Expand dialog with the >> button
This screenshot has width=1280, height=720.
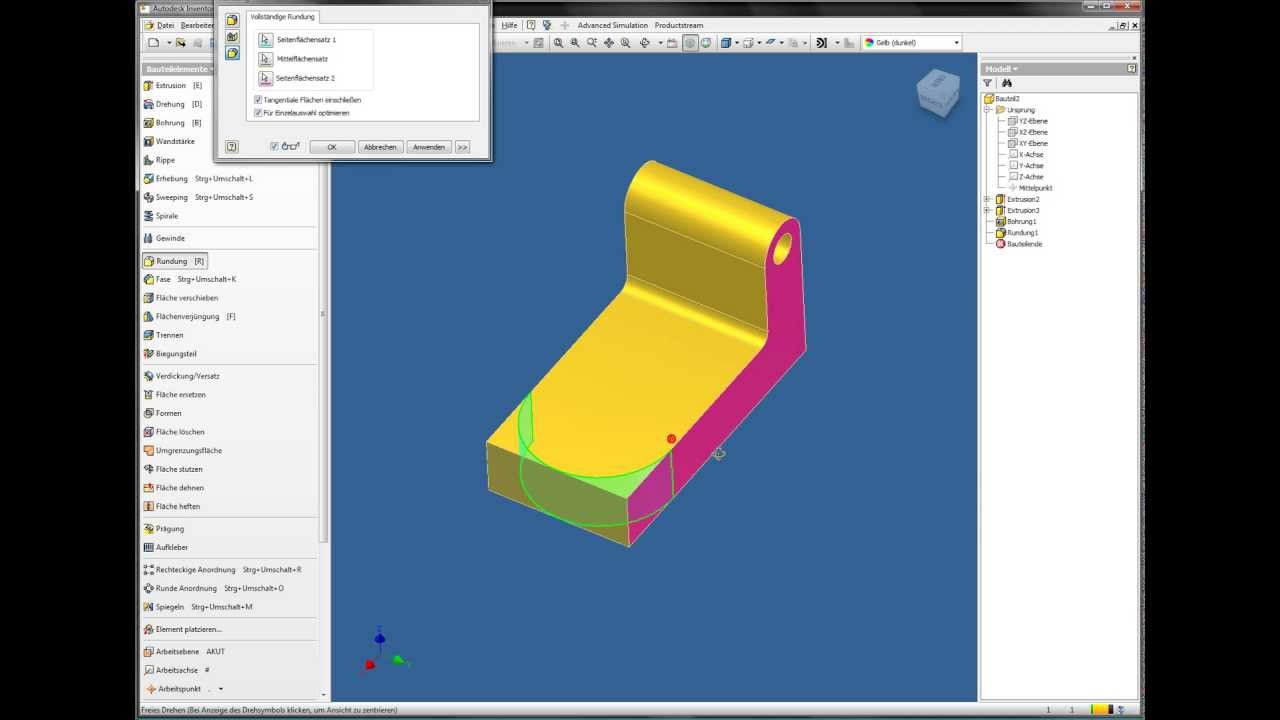click(462, 147)
